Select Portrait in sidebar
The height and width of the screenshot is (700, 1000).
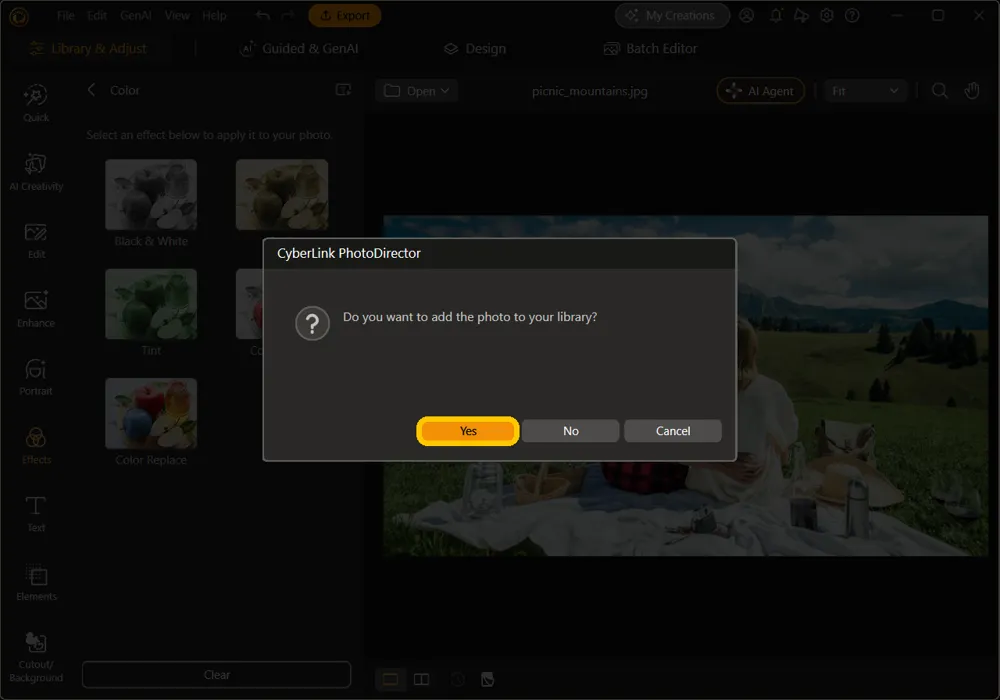36,377
